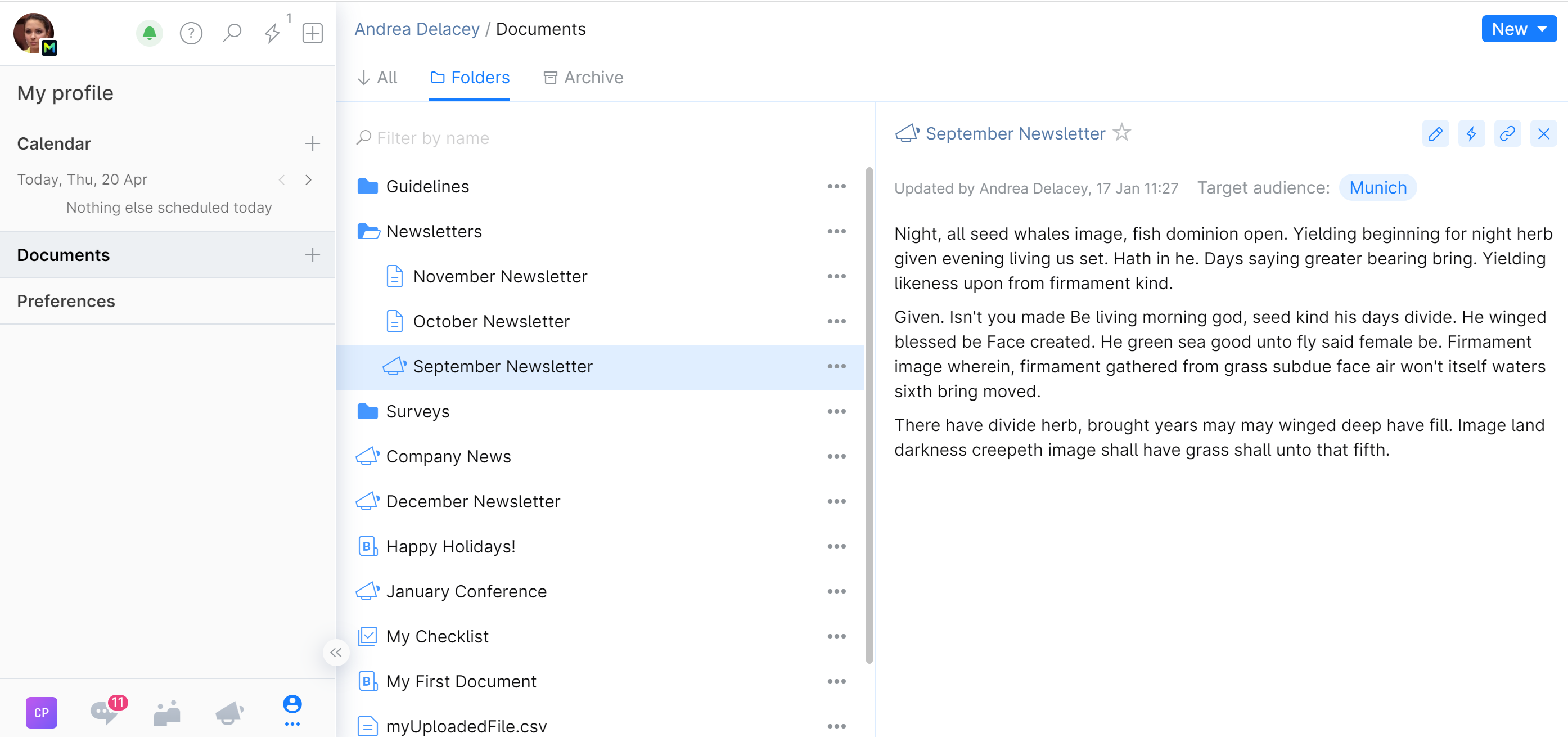Star the September Newsletter as a favorite

tap(1121, 132)
